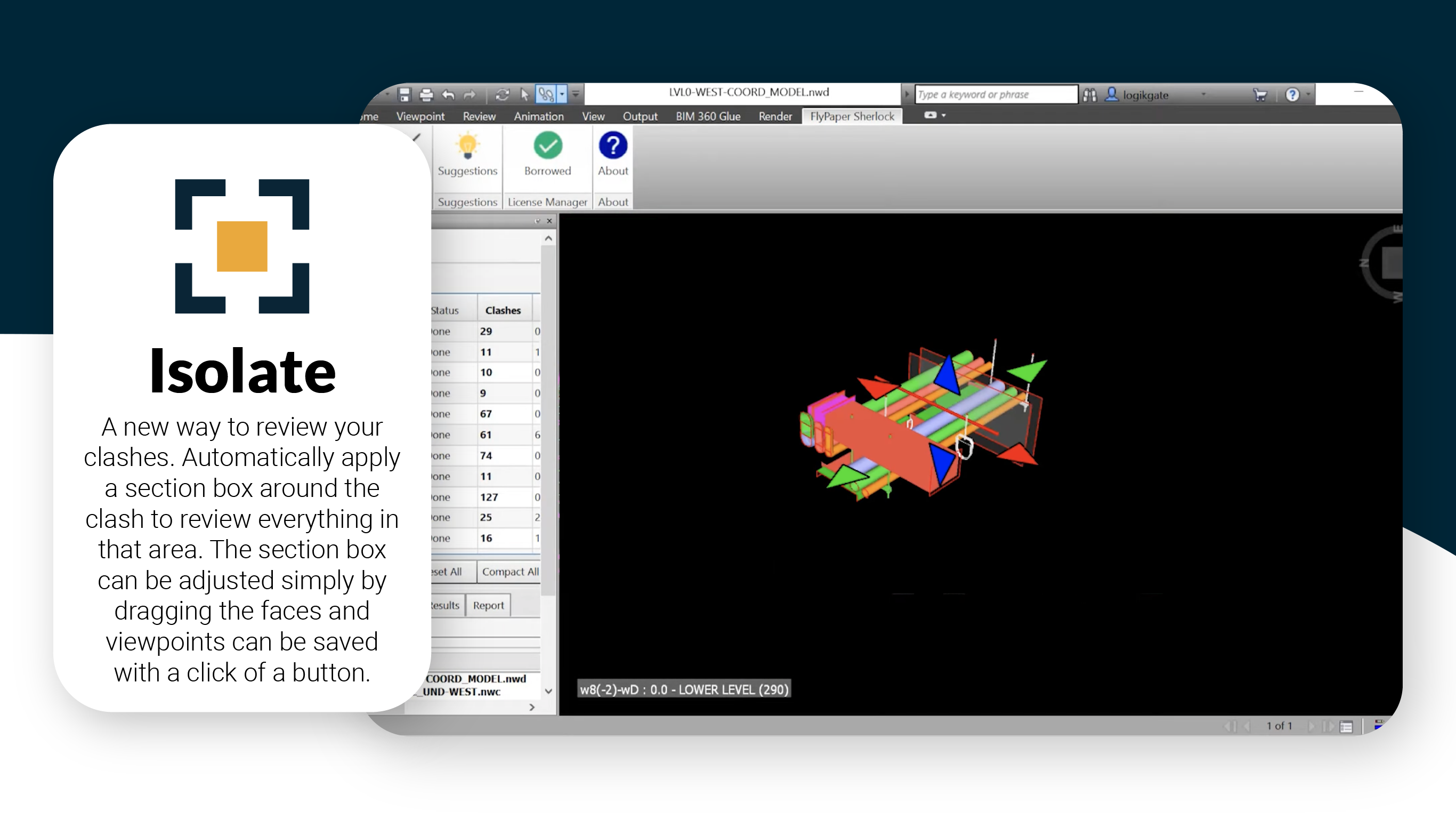Click the Save icon in quick access toolbar
Image resolution: width=1456 pixels, height=819 pixels.
[x=403, y=94]
